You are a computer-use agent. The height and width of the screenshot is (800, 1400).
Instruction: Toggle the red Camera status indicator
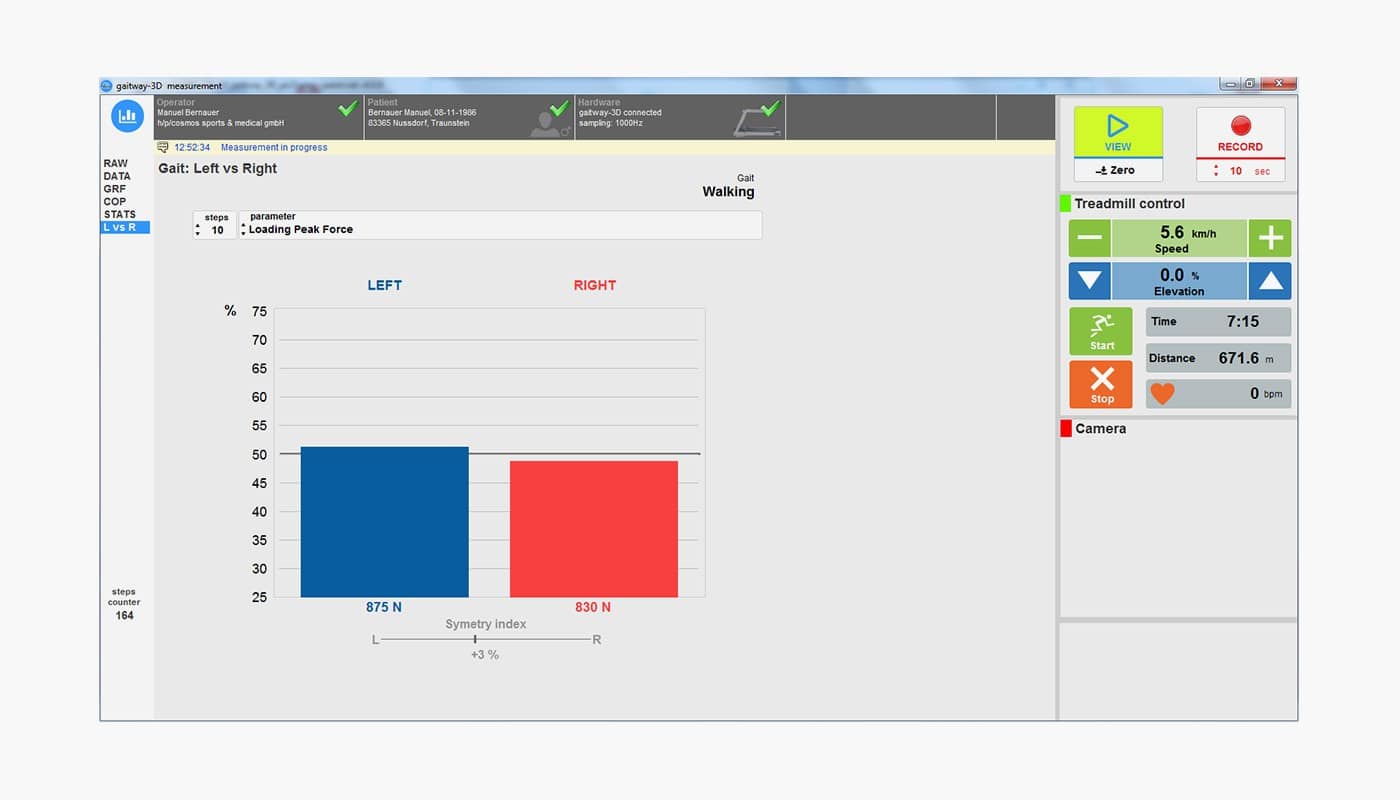tap(1066, 429)
